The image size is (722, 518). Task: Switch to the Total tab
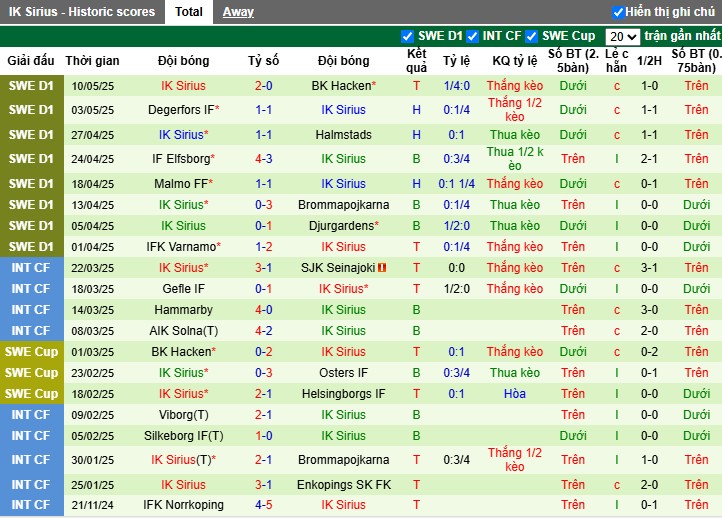click(189, 12)
